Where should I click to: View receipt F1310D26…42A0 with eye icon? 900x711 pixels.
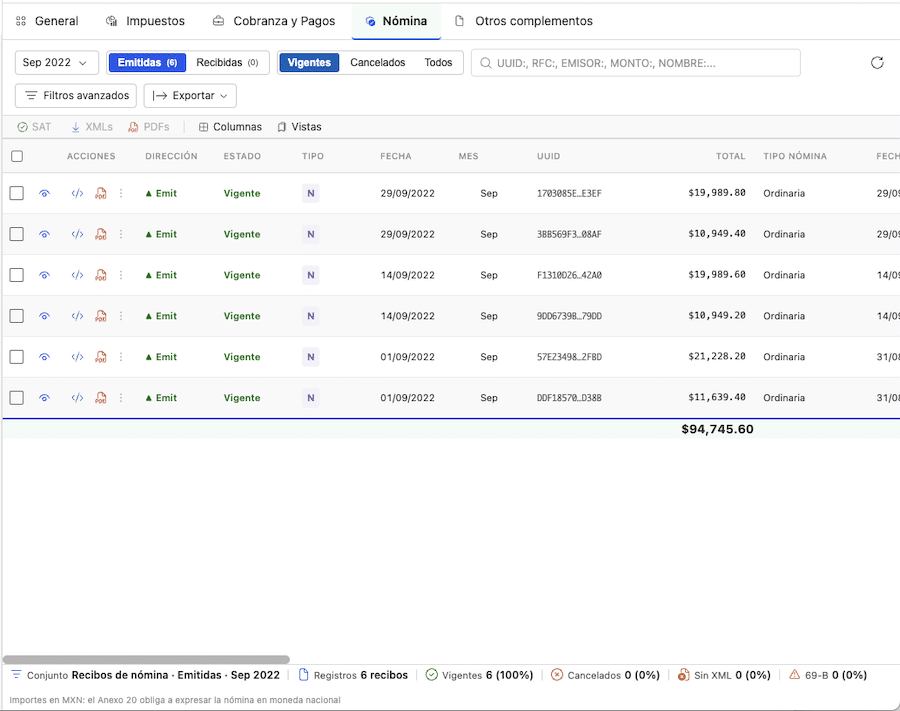(44, 275)
